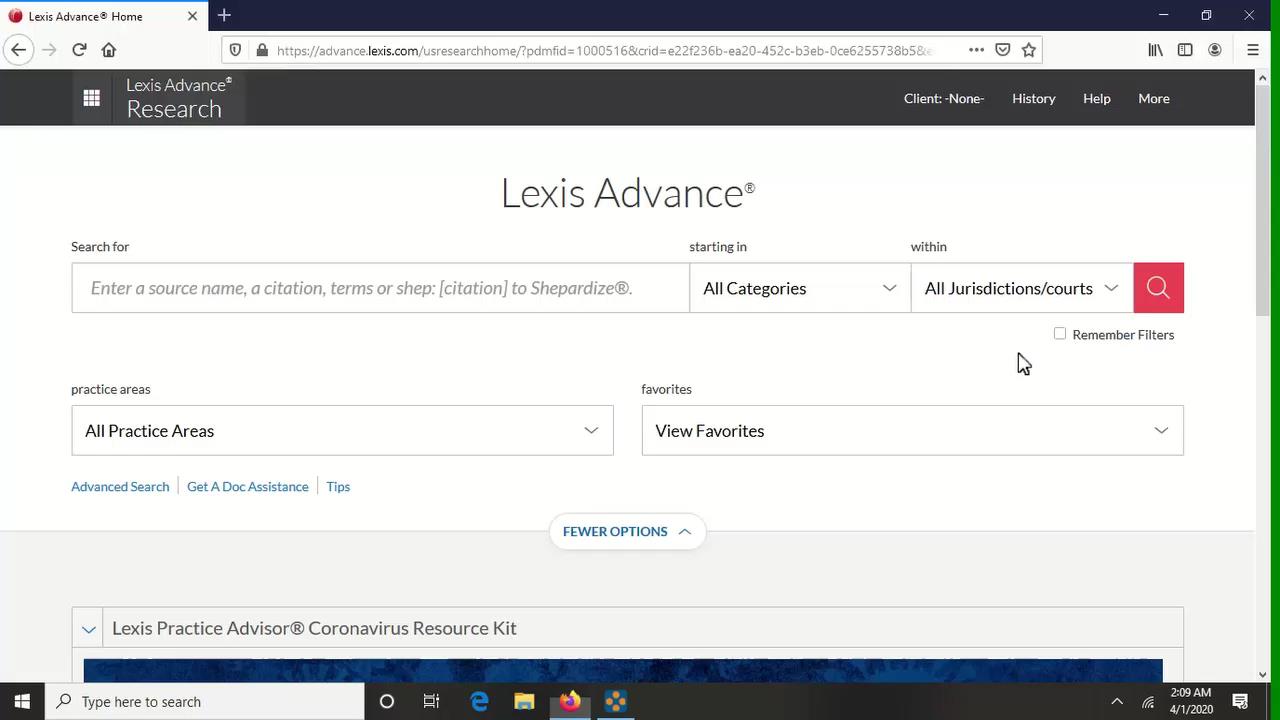The width and height of the screenshot is (1280, 720).
Task: Toggle the browser sidebar icon
Action: point(1184,49)
